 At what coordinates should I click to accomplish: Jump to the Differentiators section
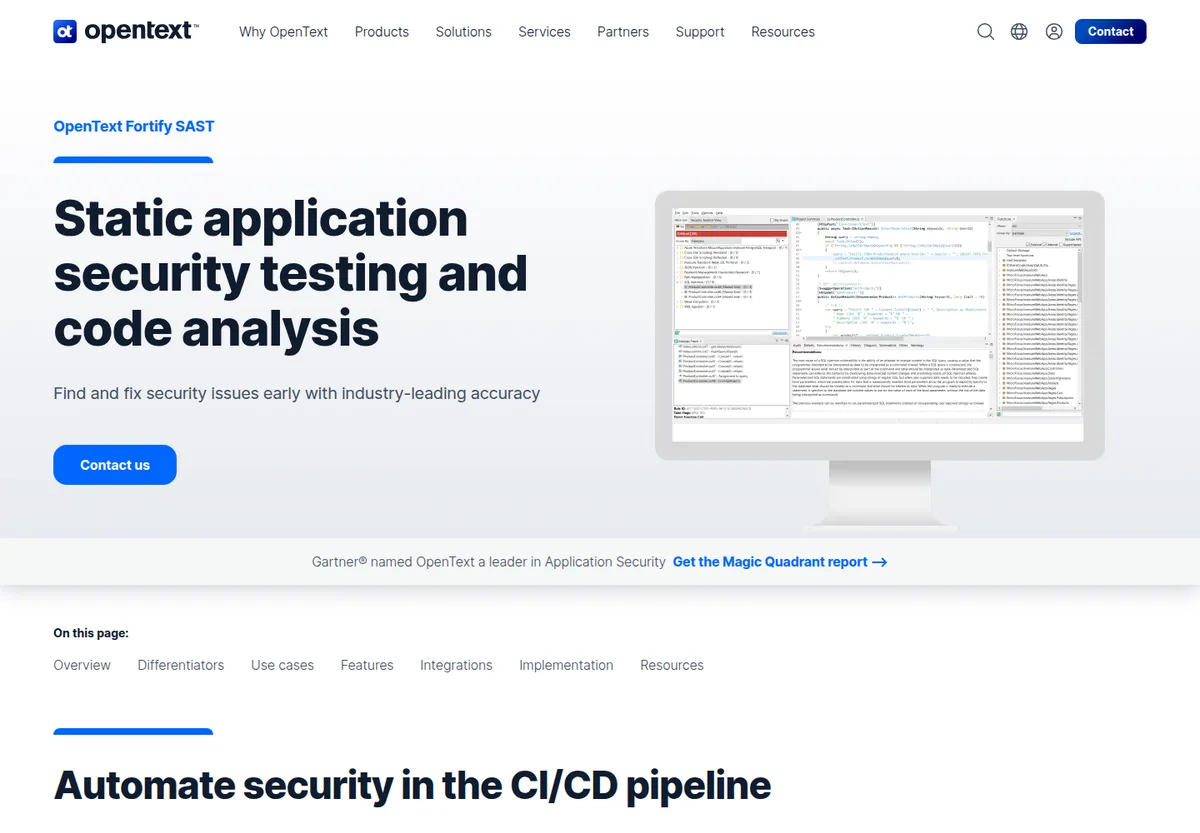[x=181, y=665]
